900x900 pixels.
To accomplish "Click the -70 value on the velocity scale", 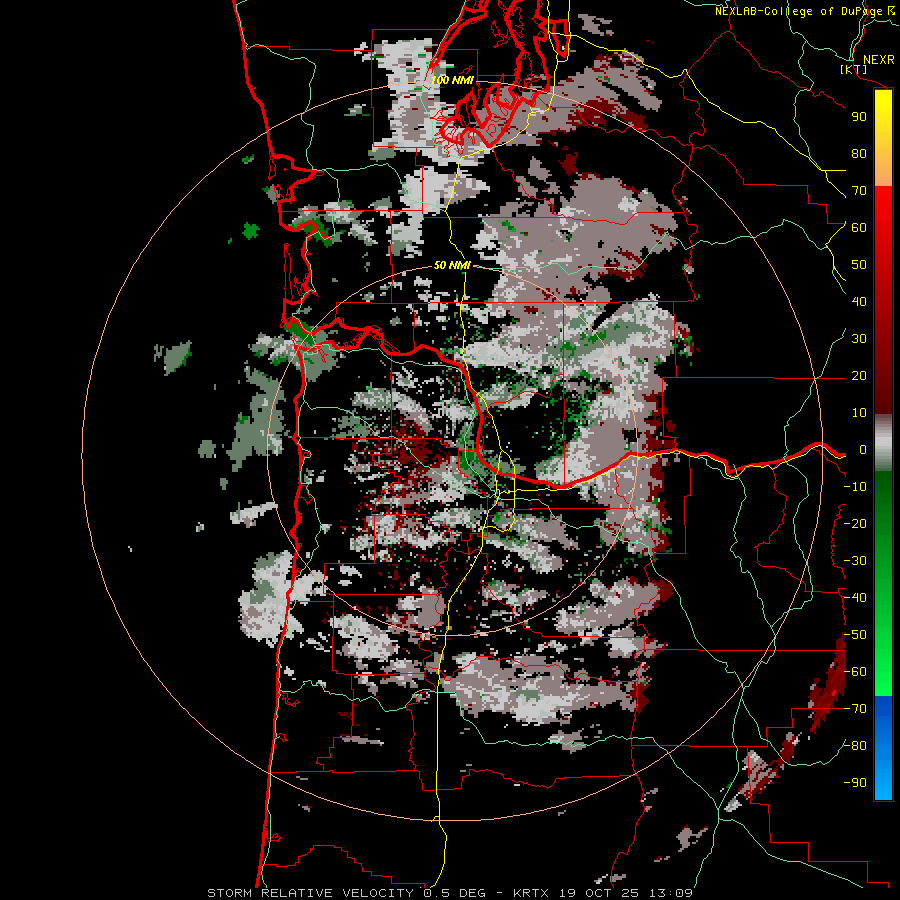I will coord(855,709).
